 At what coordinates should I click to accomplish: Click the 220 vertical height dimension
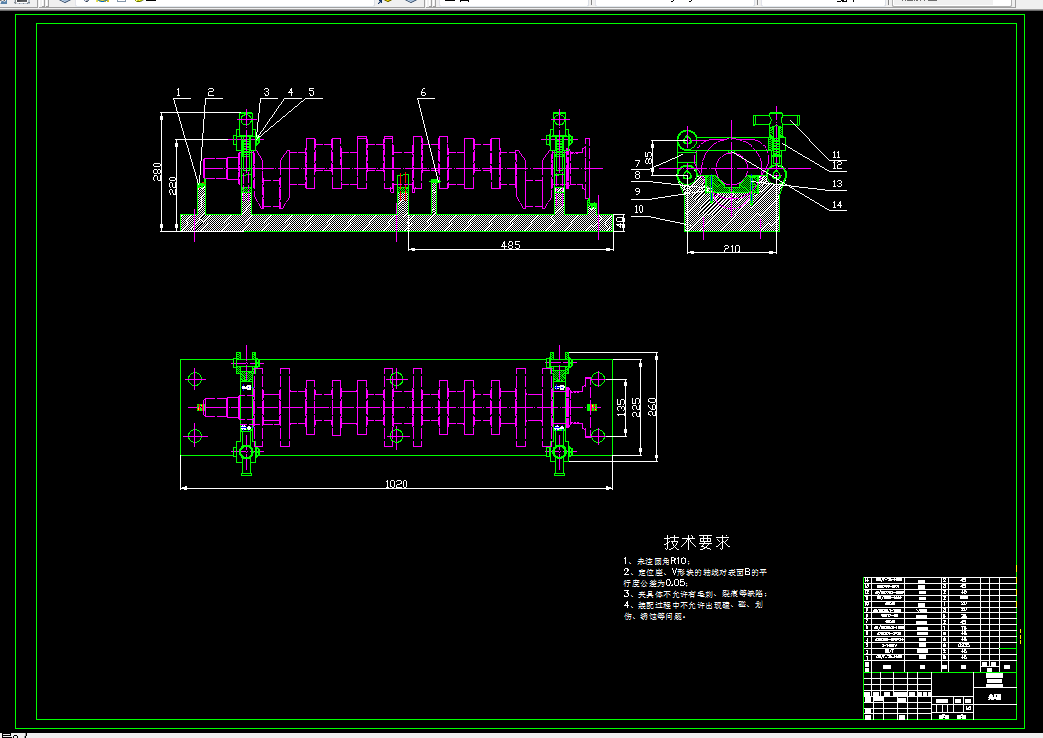[172, 185]
